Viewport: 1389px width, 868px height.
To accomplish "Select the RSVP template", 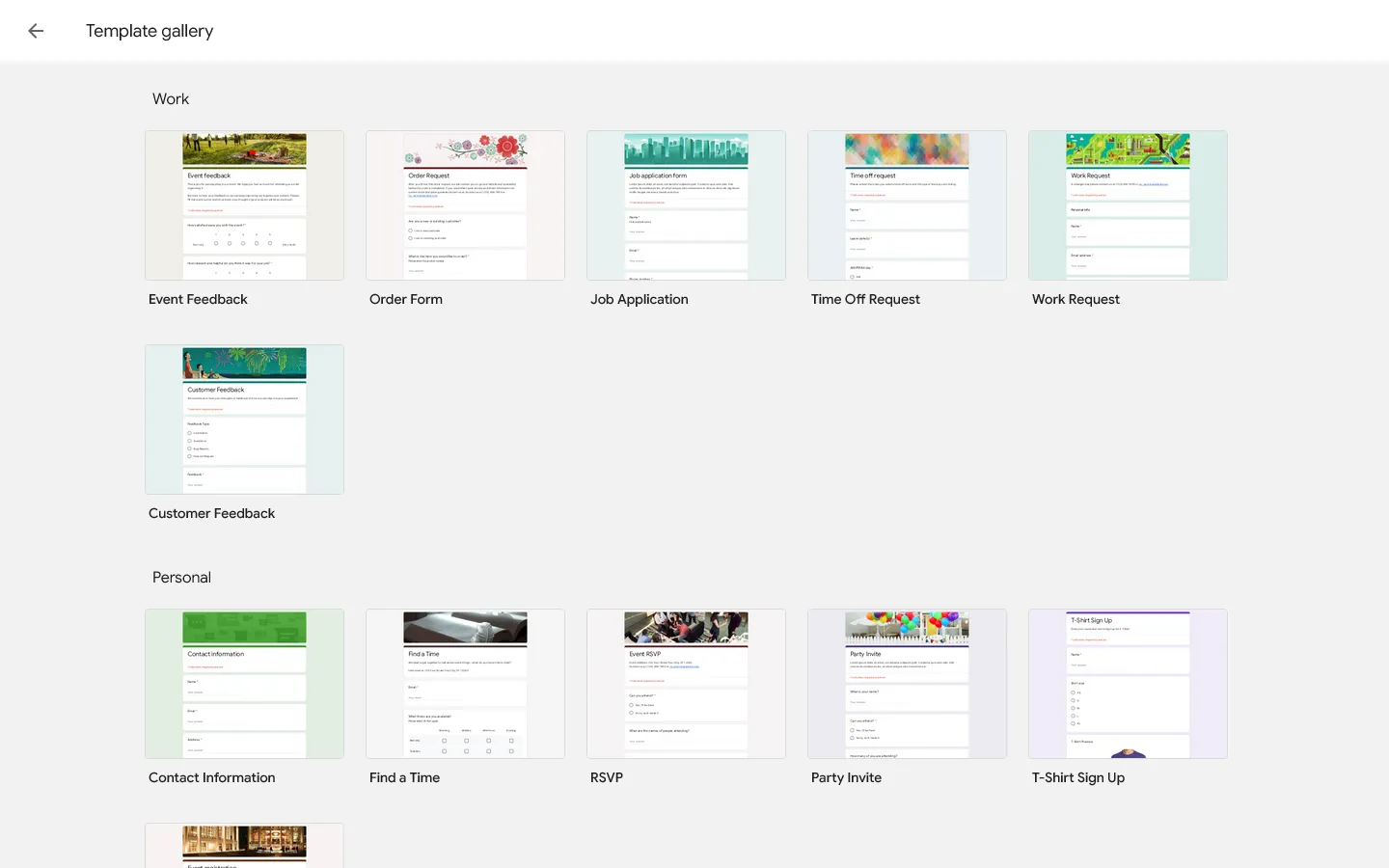I will [x=686, y=683].
